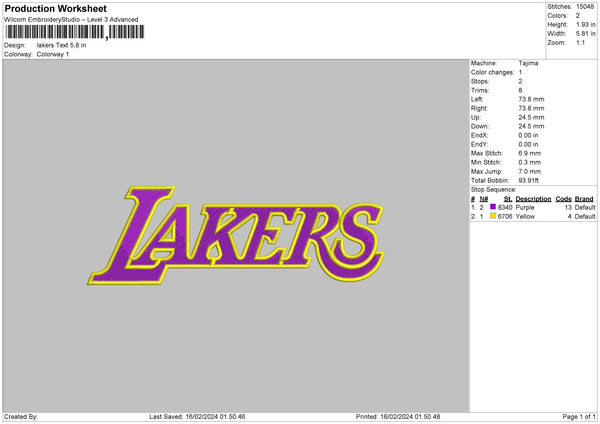Image resolution: width=600 pixels, height=424 pixels.
Task: Click 'Wilcom EmbroideryStudio – Level 3 Advanced' text
Action: (x=71, y=20)
